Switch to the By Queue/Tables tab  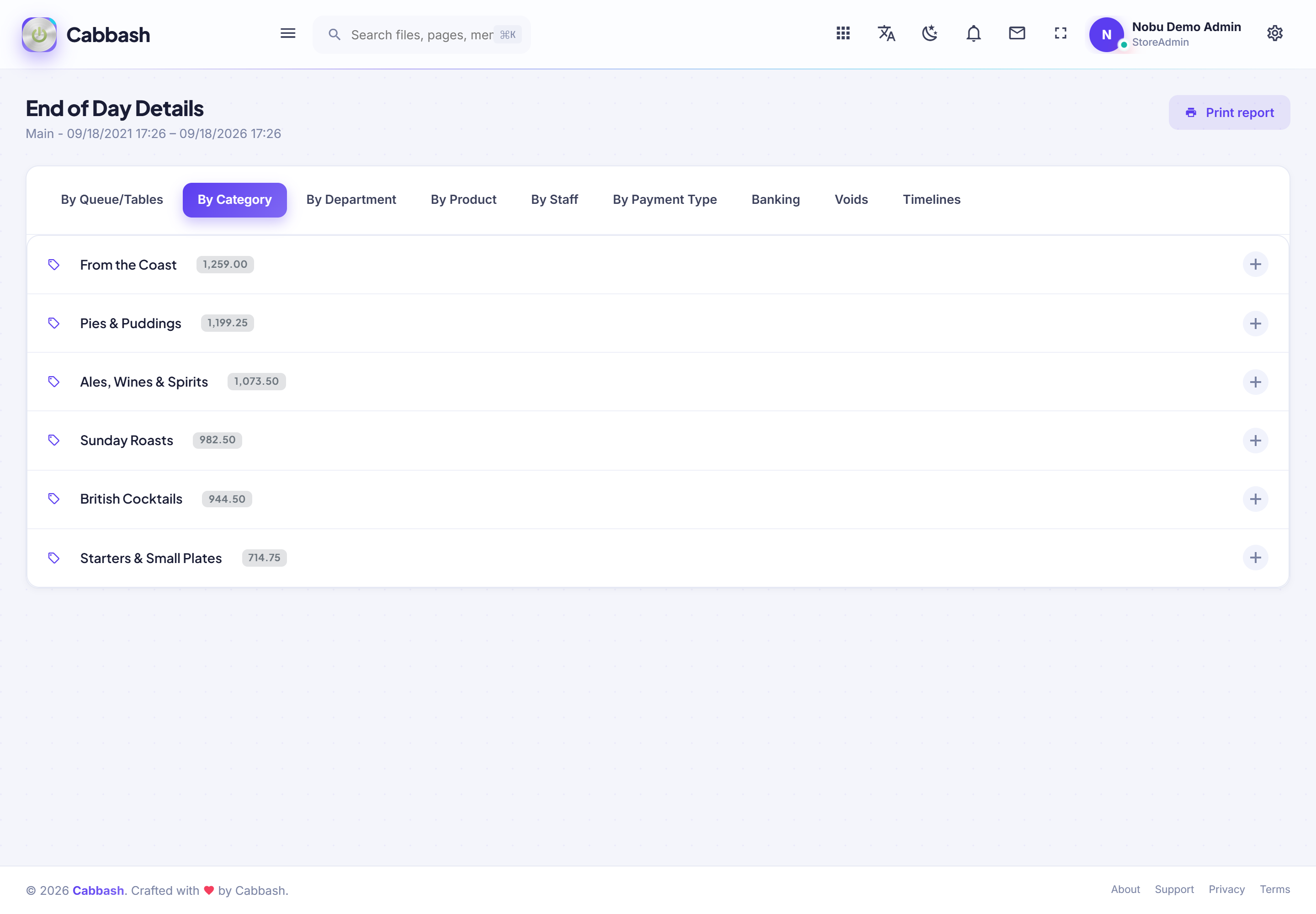pos(111,199)
